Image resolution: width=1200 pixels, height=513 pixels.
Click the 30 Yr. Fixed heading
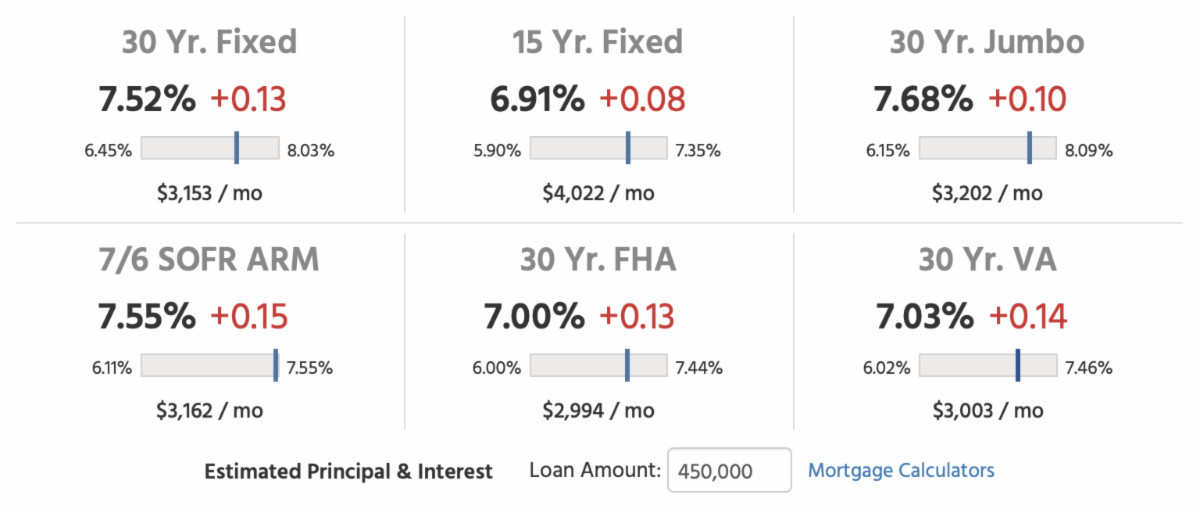(x=209, y=42)
